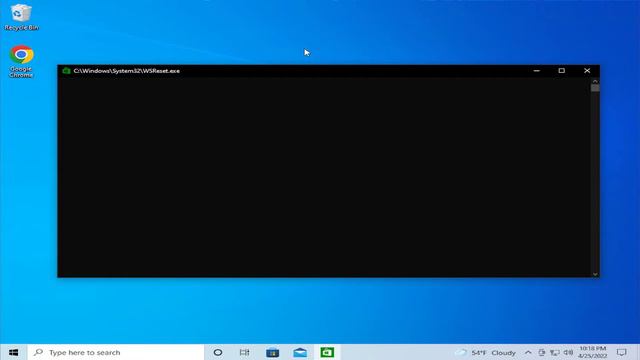640x360 pixels.
Task: Open the Recycle Bin desktop icon
Action: (x=21, y=17)
